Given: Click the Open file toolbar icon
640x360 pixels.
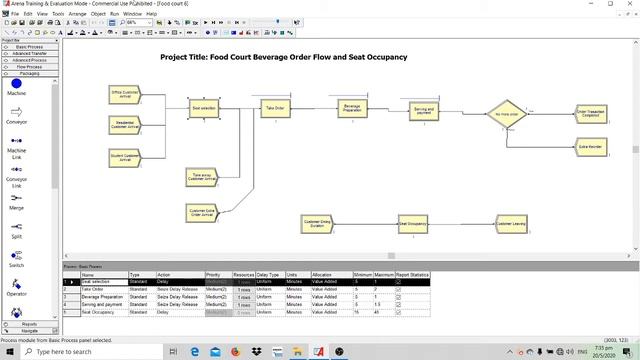Looking at the screenshot, I should (14, 23).
